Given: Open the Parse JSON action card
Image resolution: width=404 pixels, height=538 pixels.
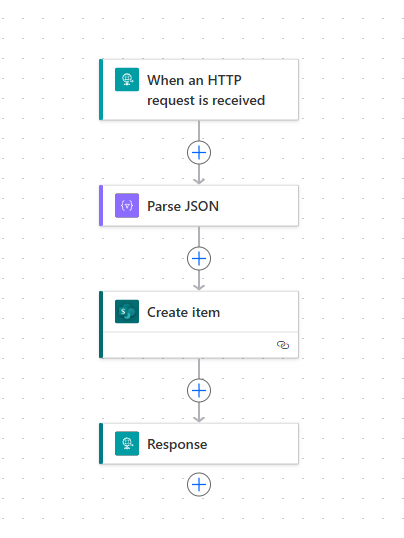Looking at the screenshot, I should pyautogui.click(x=199, y=206).
